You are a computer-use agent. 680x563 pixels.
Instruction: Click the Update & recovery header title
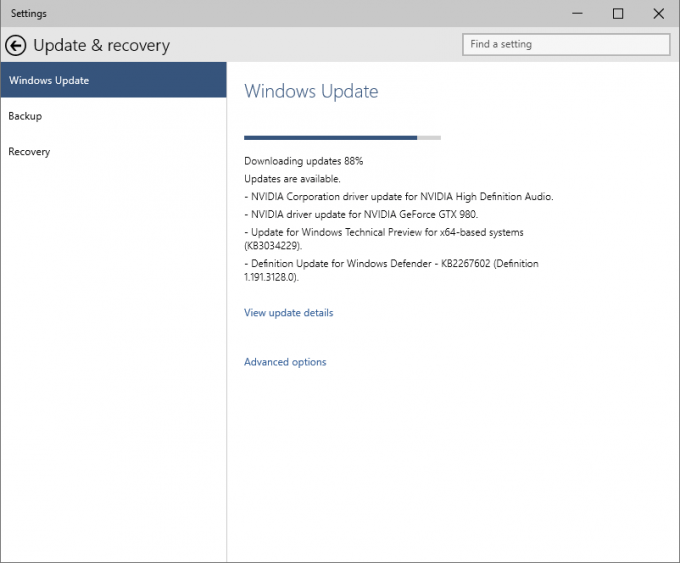click(101, 46)
